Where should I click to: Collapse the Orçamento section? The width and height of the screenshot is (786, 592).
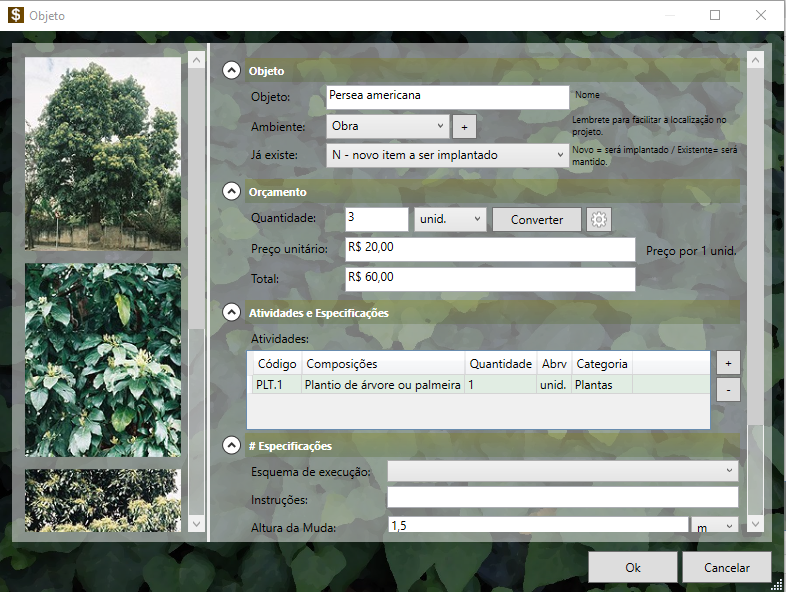tap(232, 191)
